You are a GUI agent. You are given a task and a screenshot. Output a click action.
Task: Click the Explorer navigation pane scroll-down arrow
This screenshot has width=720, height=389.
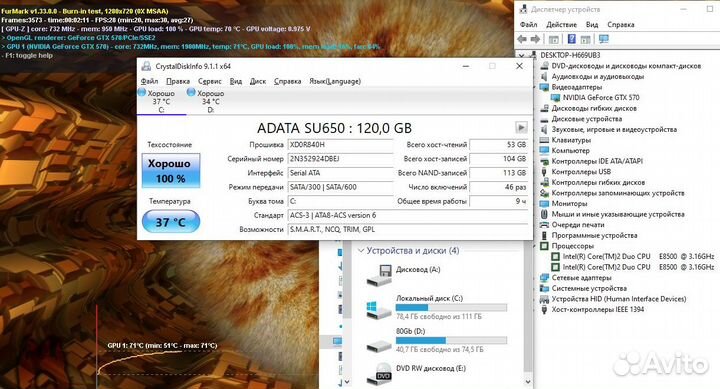click(347, 382)
